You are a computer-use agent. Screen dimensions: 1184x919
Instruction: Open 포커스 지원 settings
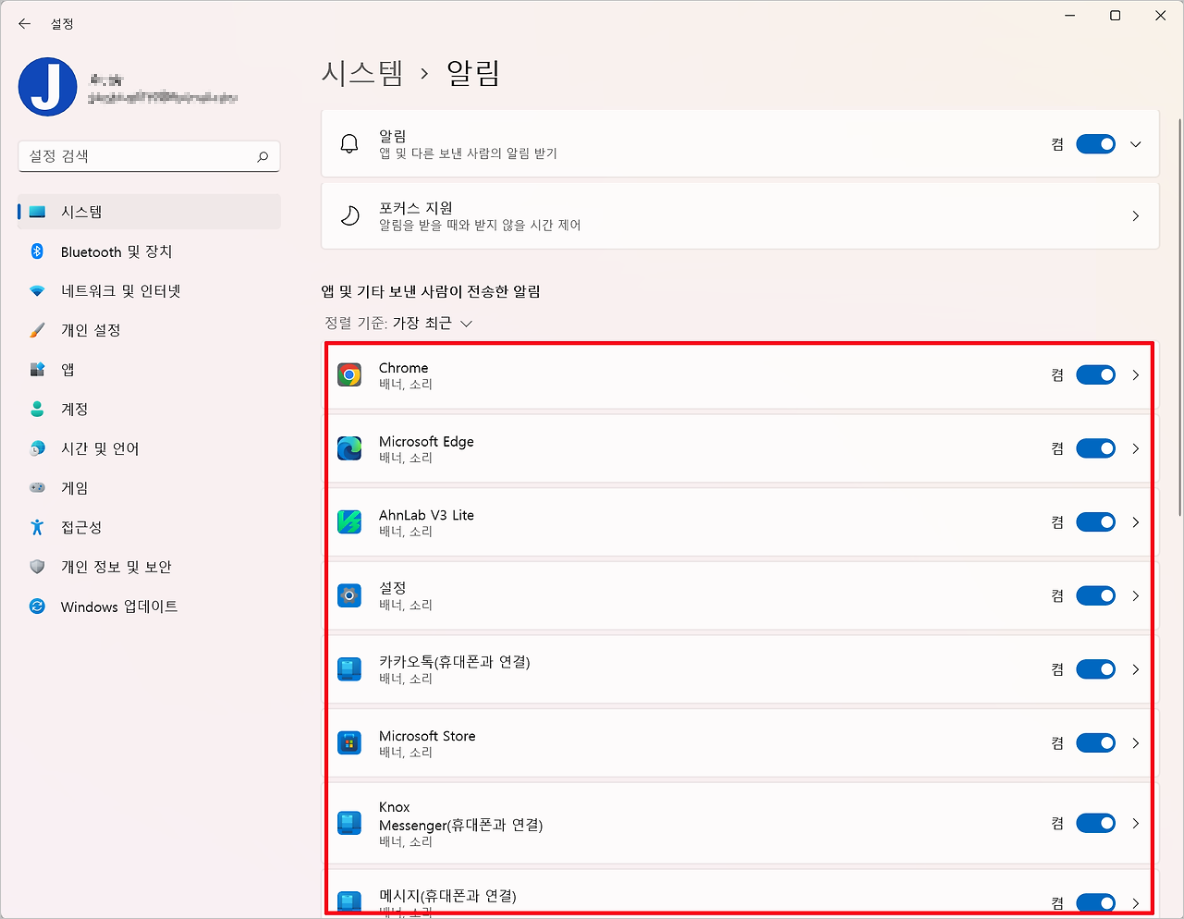tap(738, 215)
